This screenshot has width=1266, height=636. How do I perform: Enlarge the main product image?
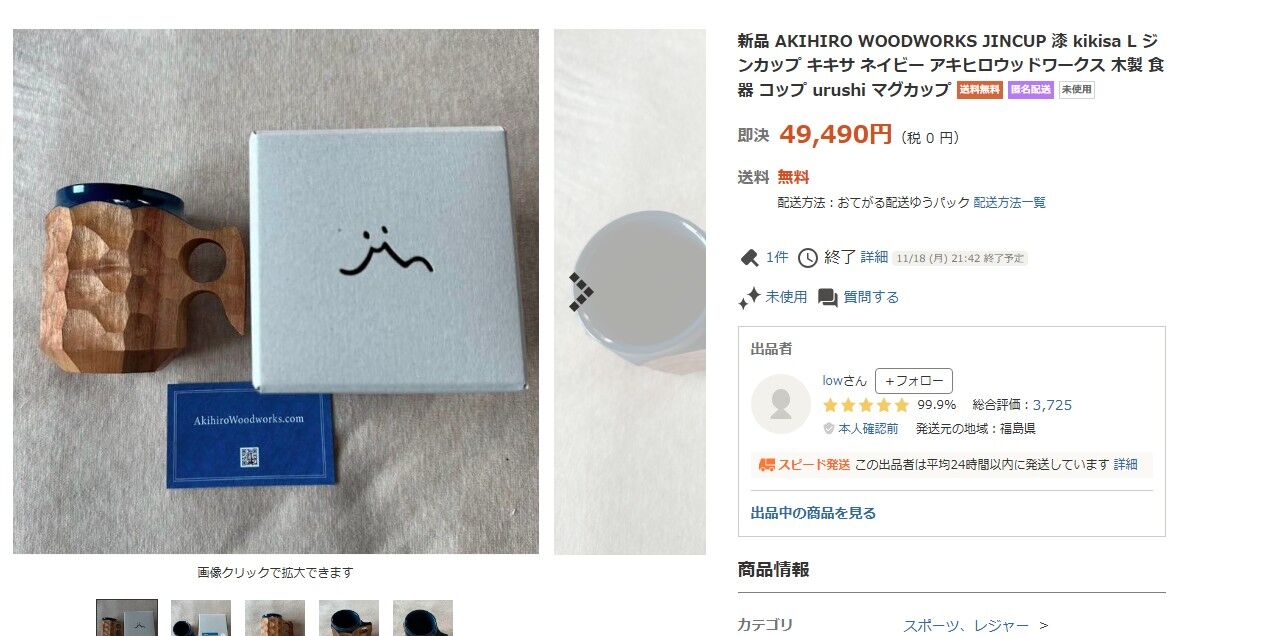click(276, 291)
